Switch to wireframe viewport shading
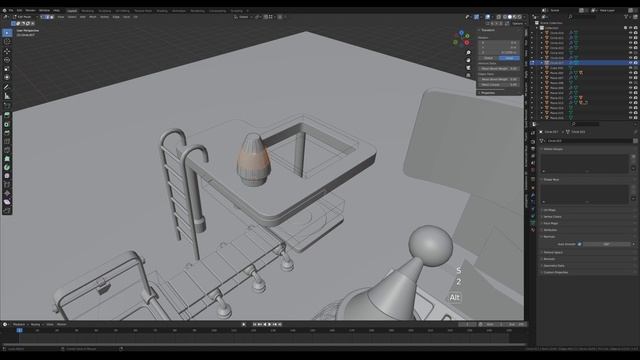This screenshot has height=360, width=640. coord(505,17)
